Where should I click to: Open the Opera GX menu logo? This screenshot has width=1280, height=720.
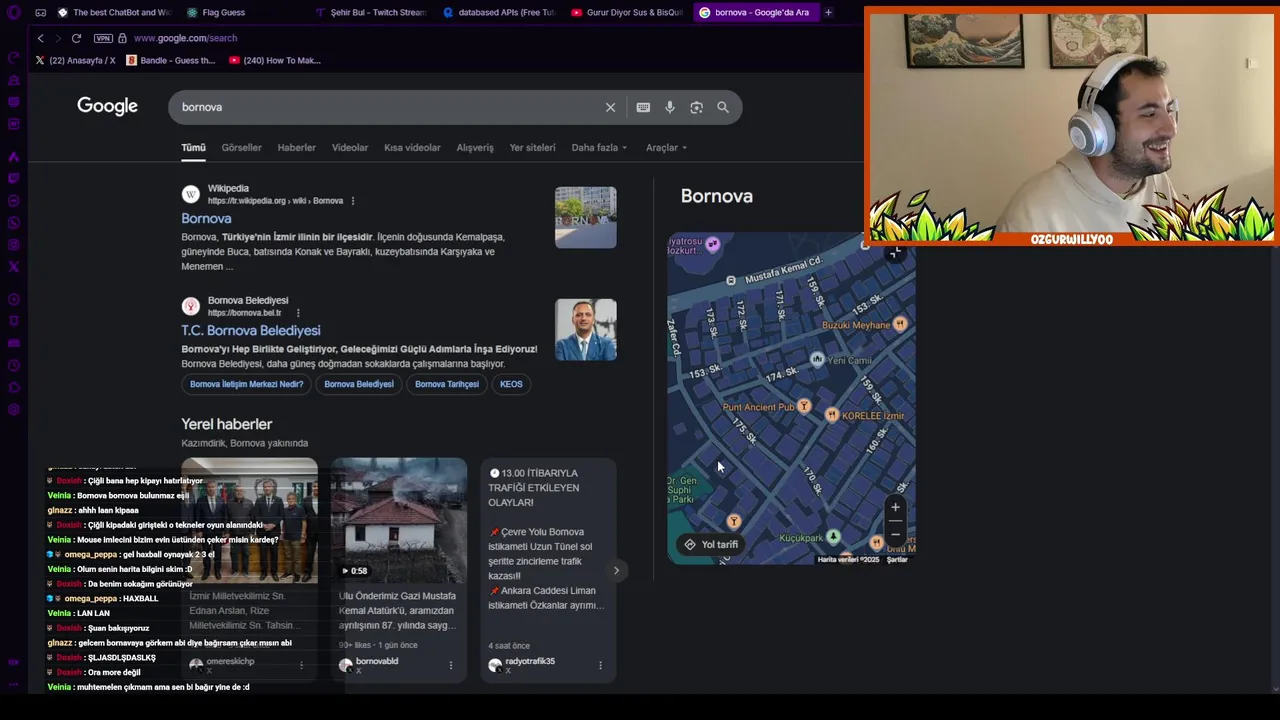coord(13,12)
